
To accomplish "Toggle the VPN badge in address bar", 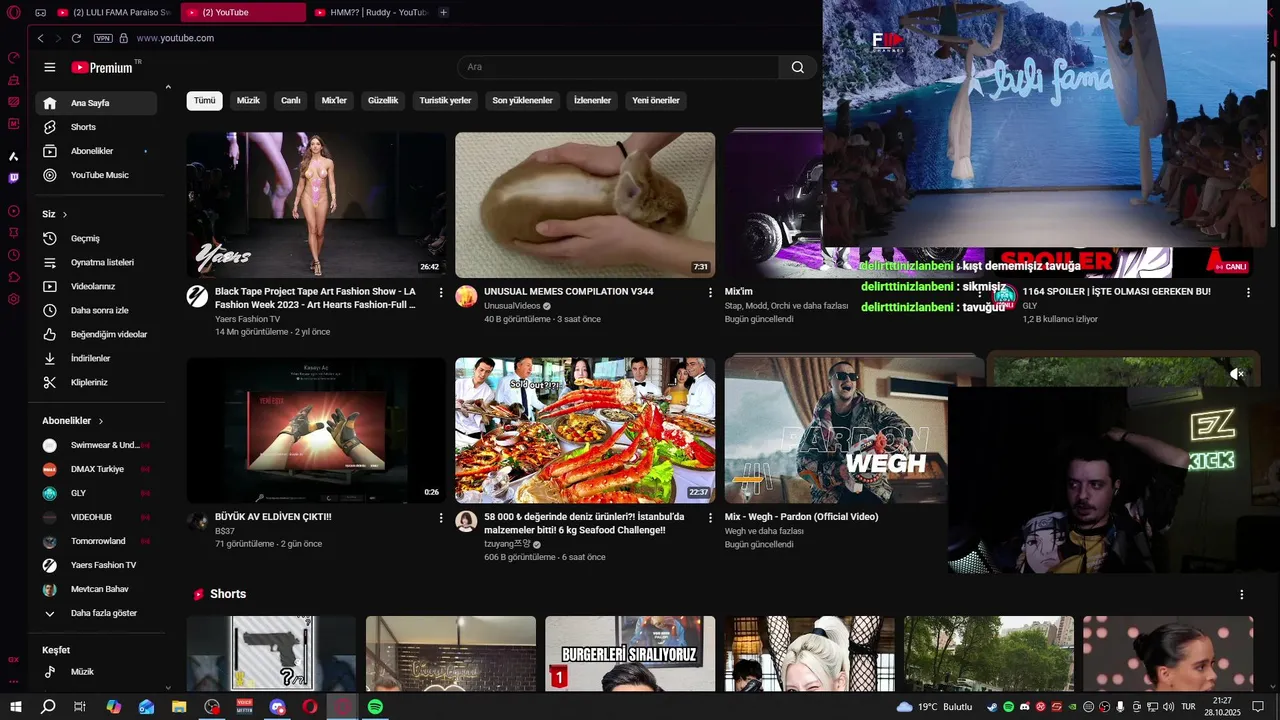I will pyautogui.click(x=103, y=38).
